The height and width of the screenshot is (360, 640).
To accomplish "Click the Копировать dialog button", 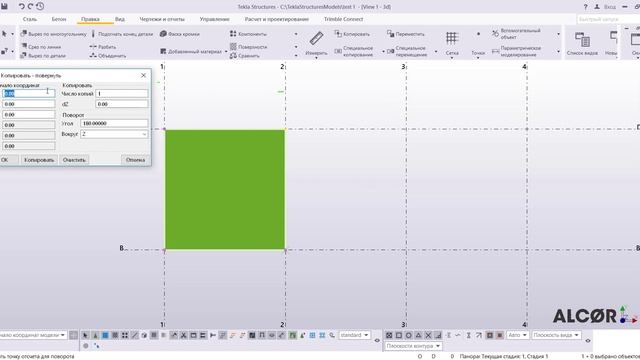I will pyautogui.click(x=39, y=160).
